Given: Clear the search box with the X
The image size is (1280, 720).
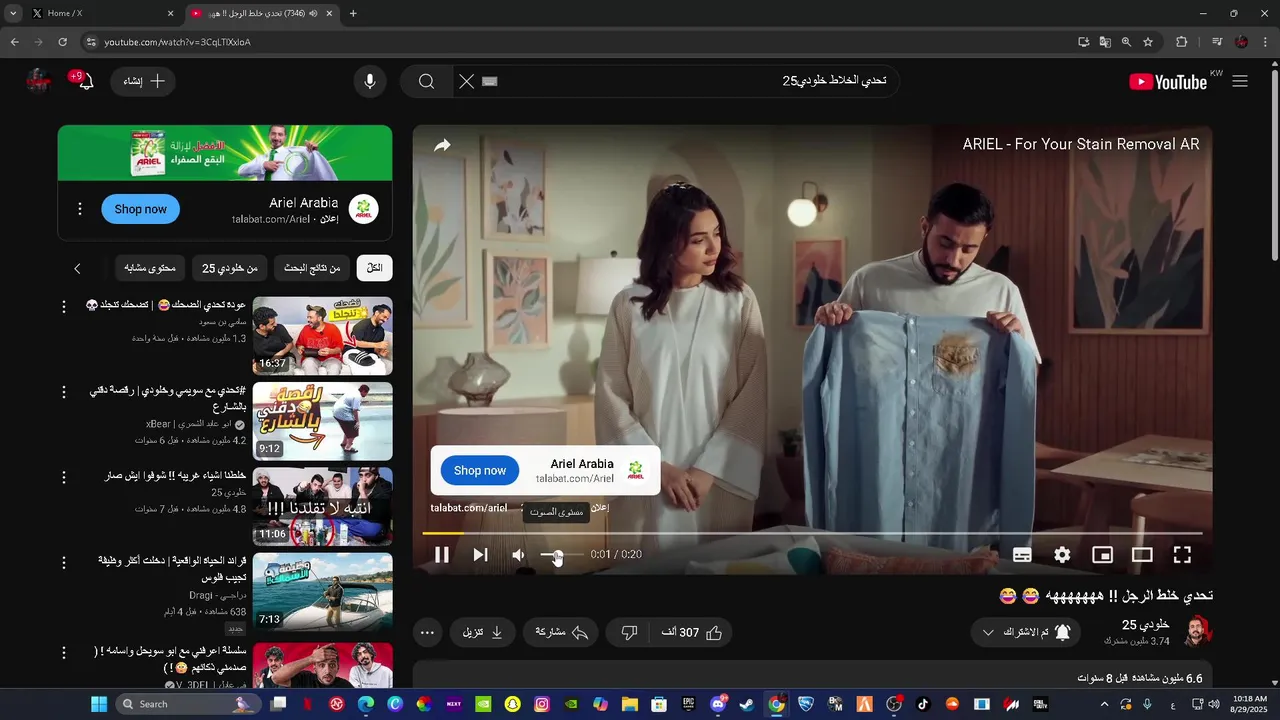Looking at the screenshot, I should click(x=467, y=82).
